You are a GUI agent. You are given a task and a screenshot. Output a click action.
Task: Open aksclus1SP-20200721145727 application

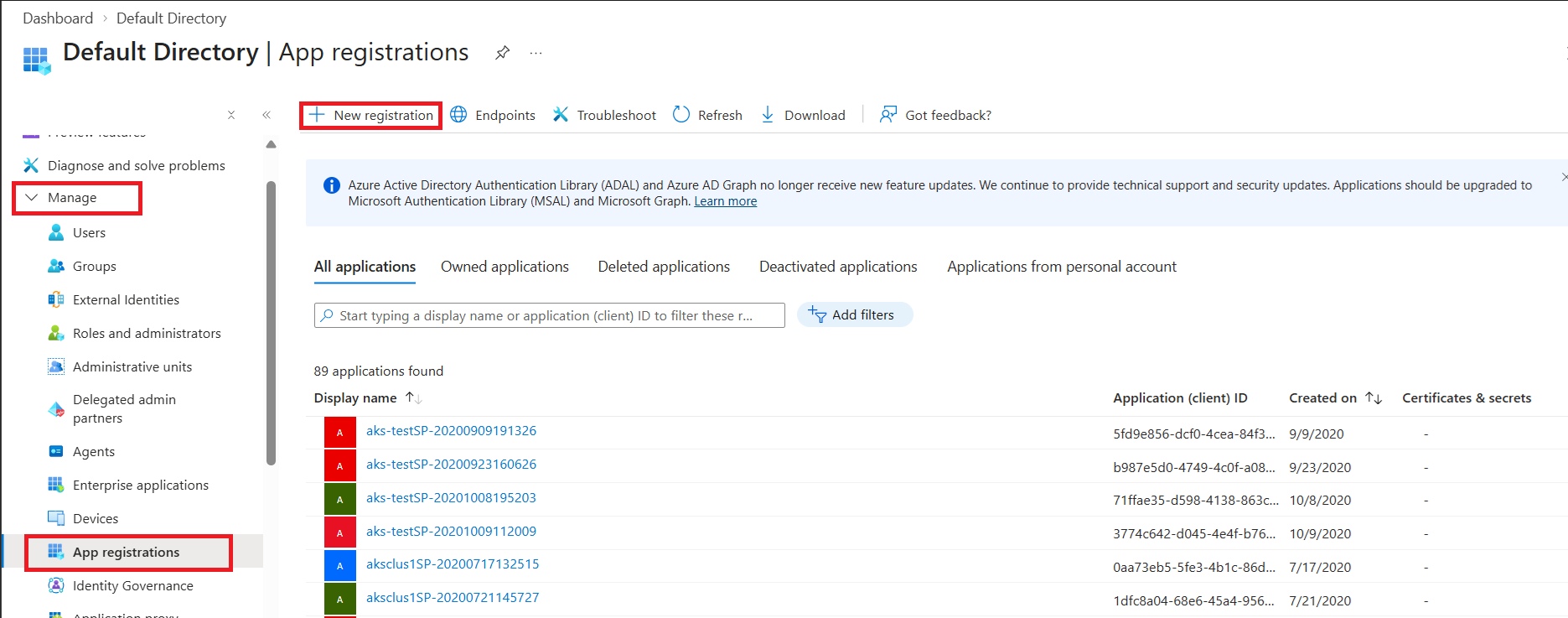pyautogui.click(x=453, y=597)
